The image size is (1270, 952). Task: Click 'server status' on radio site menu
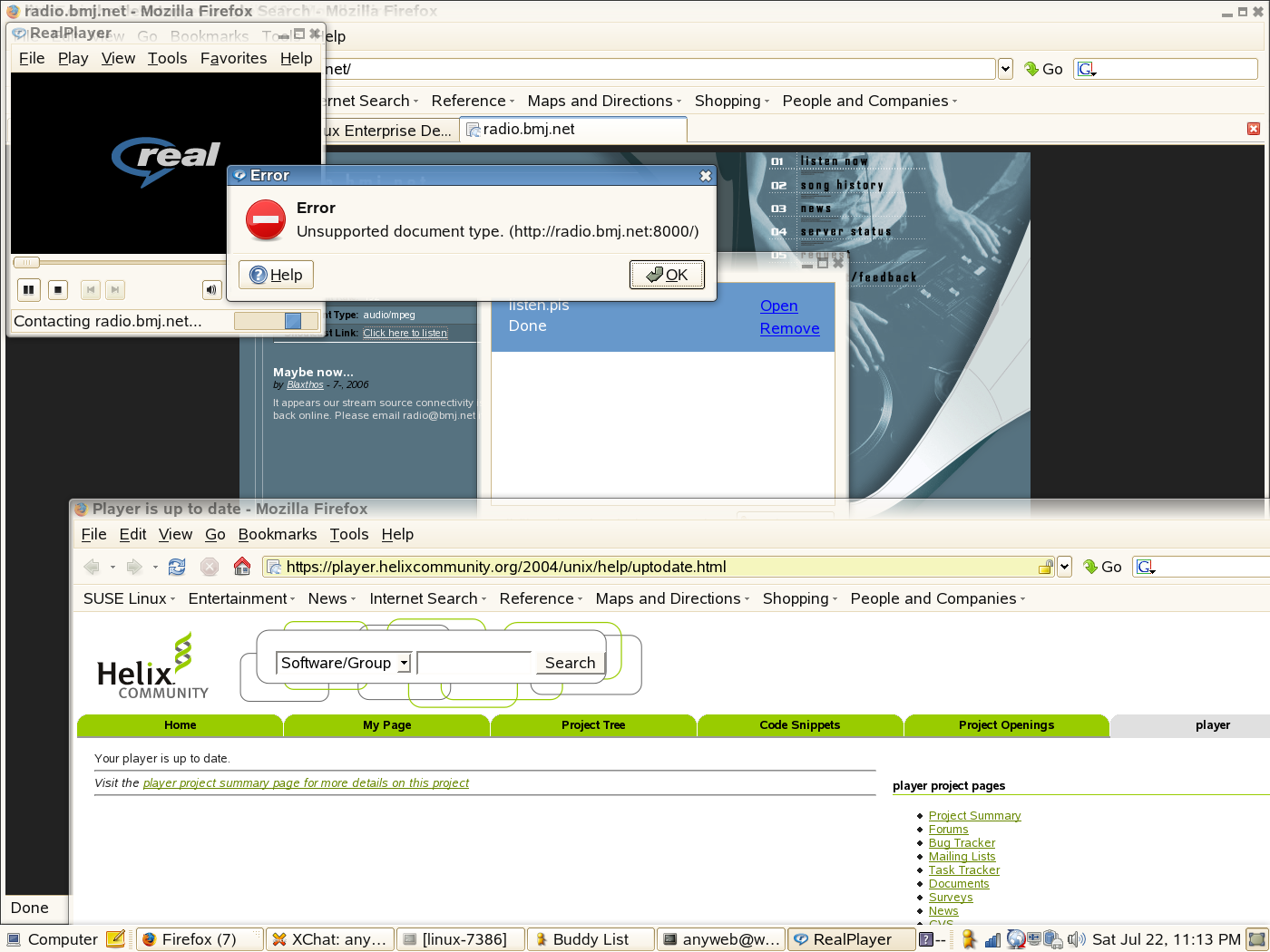click(845, 231)
